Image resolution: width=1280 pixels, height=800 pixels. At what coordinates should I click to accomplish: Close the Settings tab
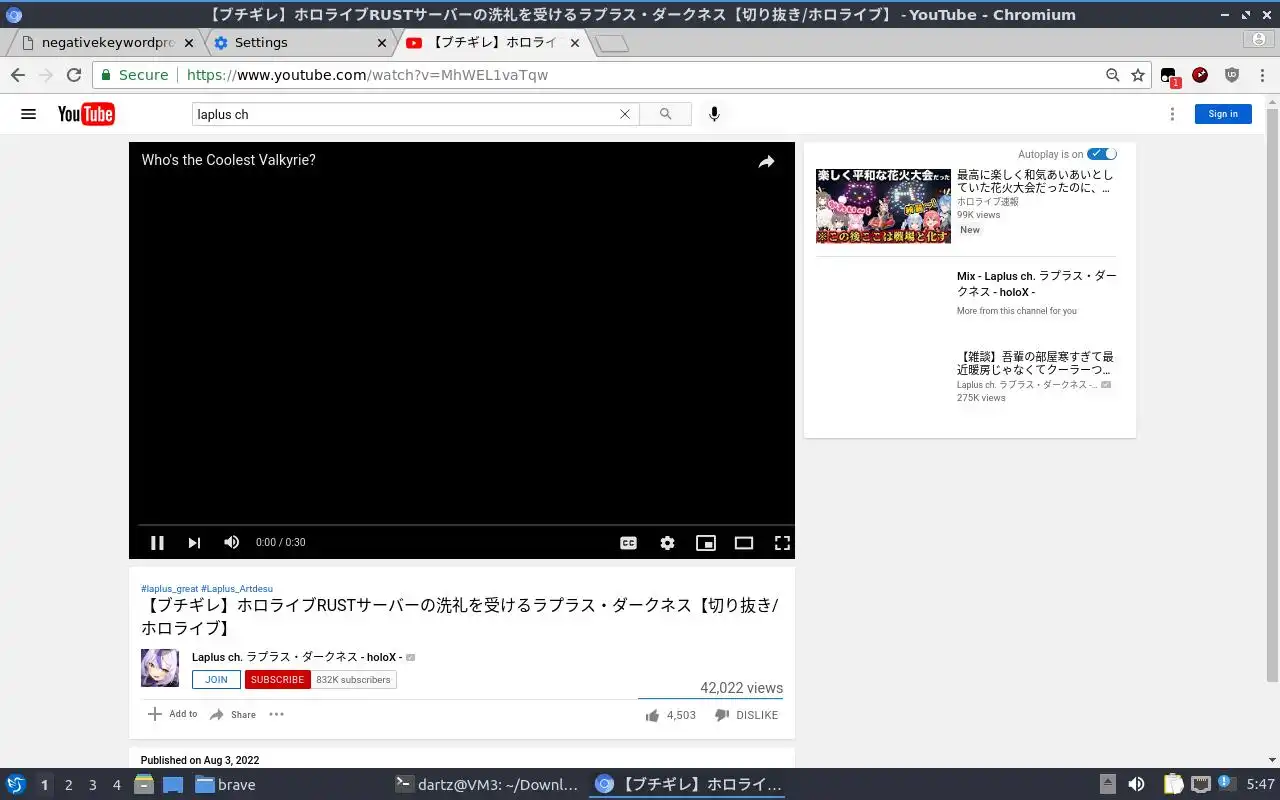pyautogui.click(x=381, y=43)
